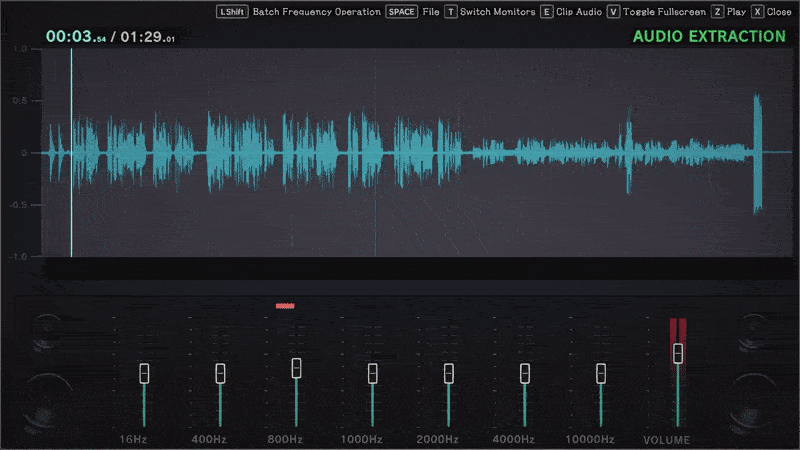Click the VOLUME slider handle

coord(678,354)
